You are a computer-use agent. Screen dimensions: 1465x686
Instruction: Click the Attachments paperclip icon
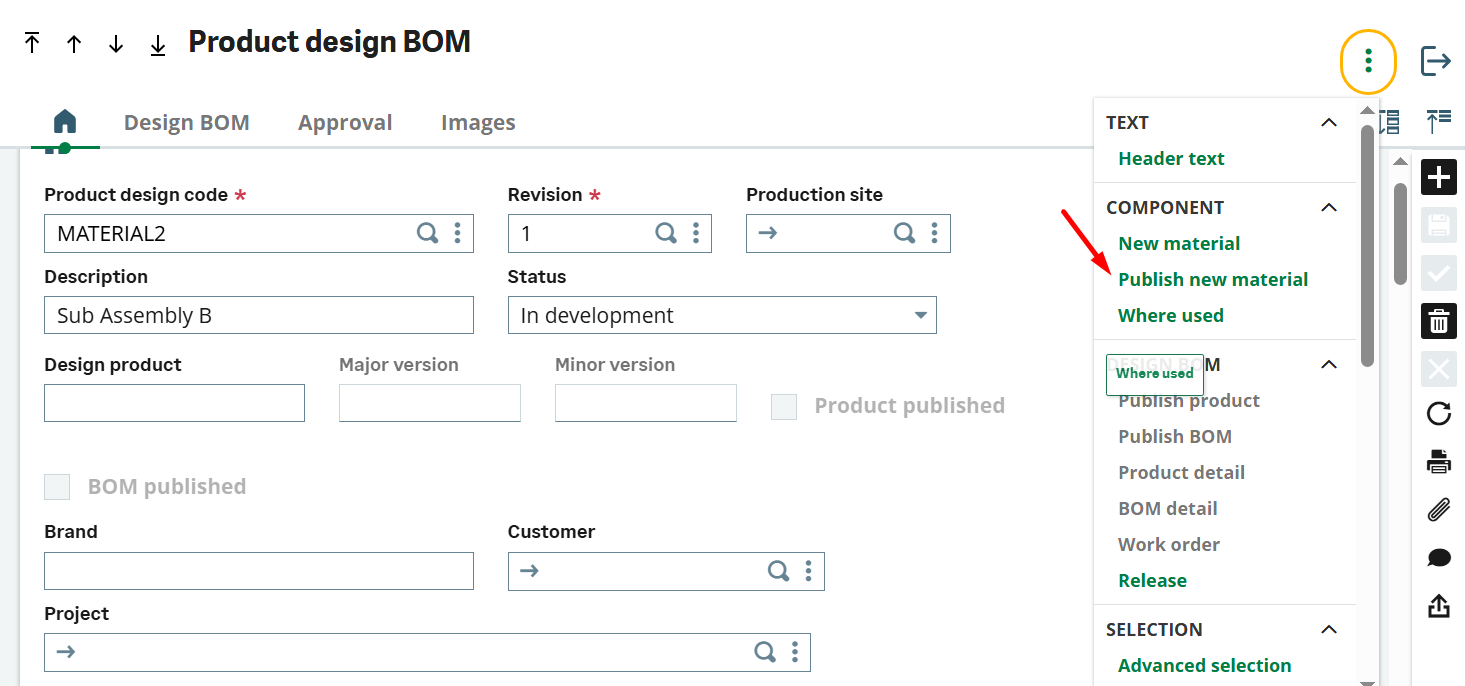(1438, 510)
